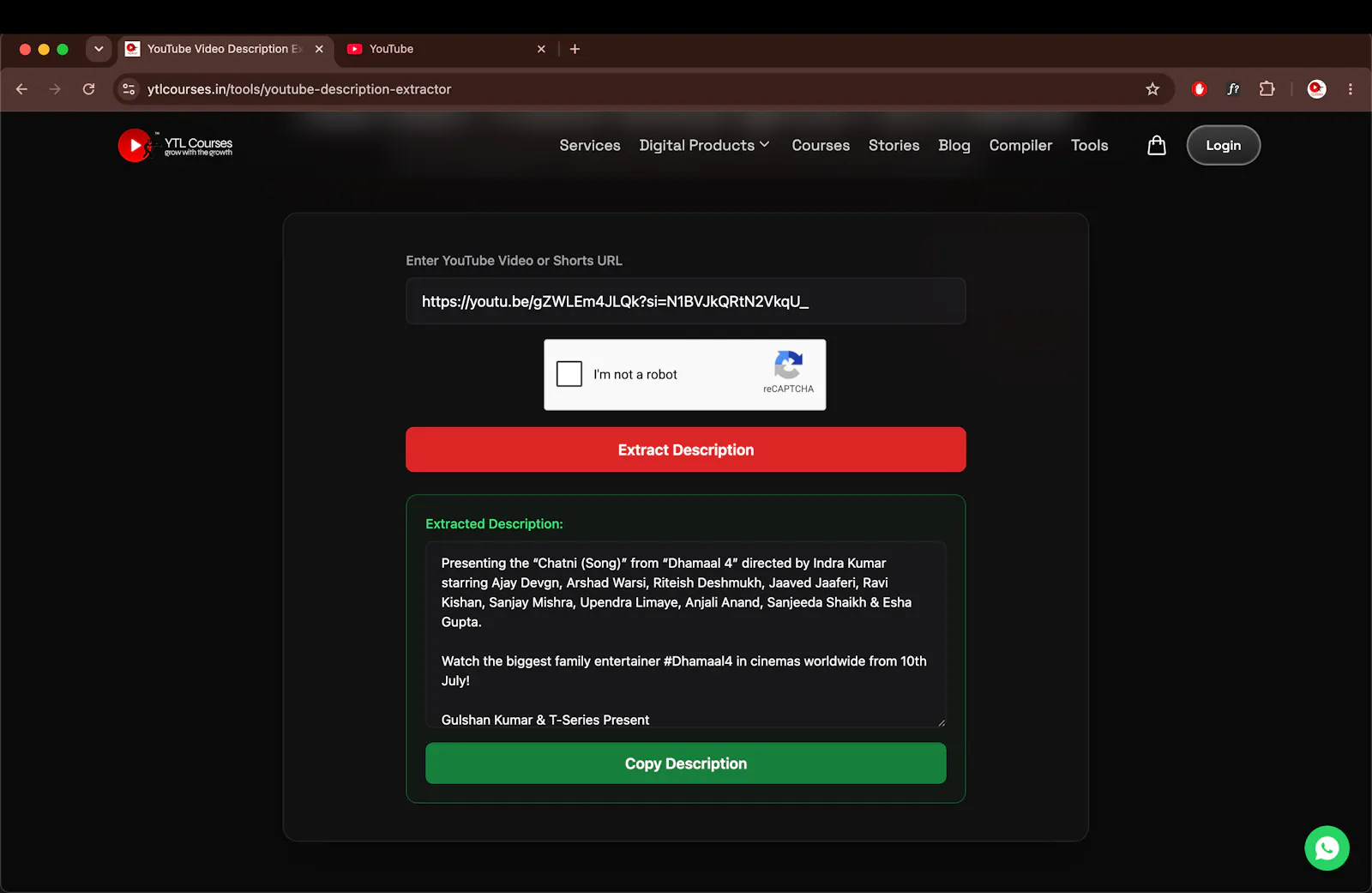Go to Stories
Screen dimensions: 1372x893
pyautogui.click(x=894, y=145)
